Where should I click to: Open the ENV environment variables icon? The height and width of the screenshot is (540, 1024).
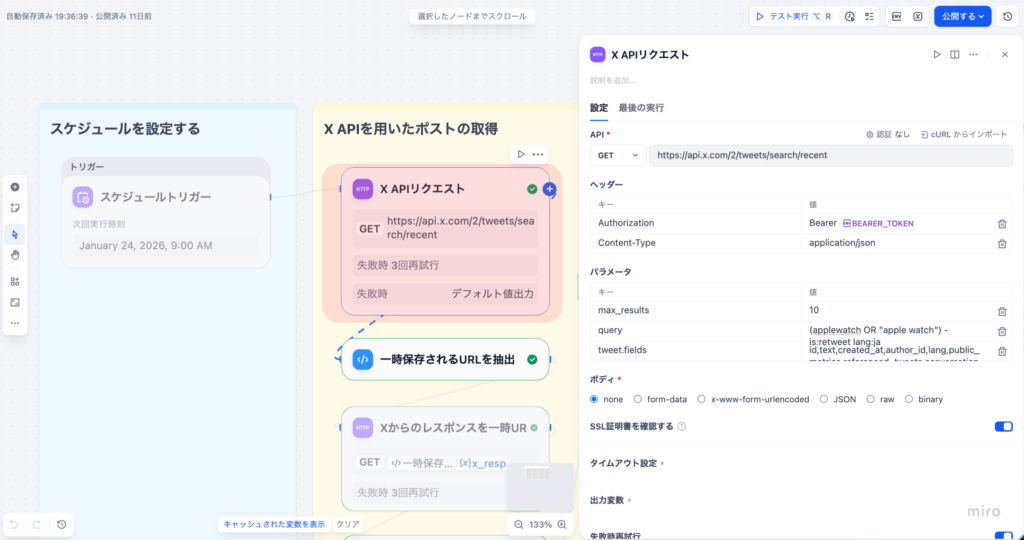click(897, 16)
